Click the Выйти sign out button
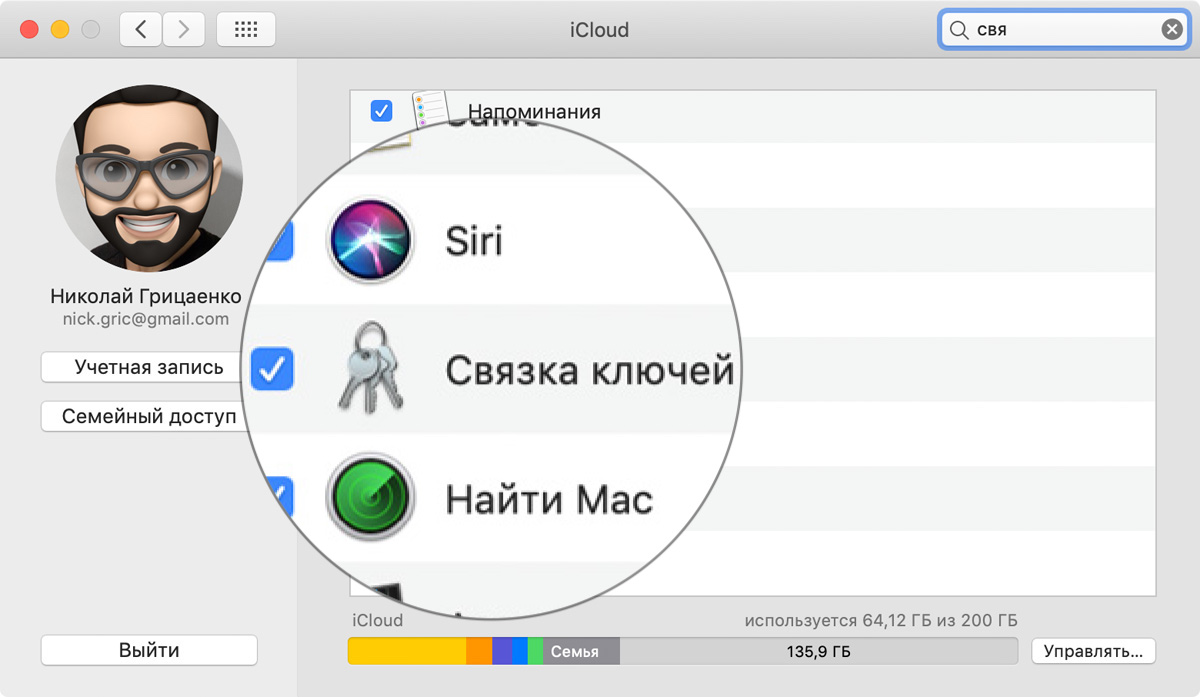Screen dimensions: 1200x697 [x=149, y=650]
